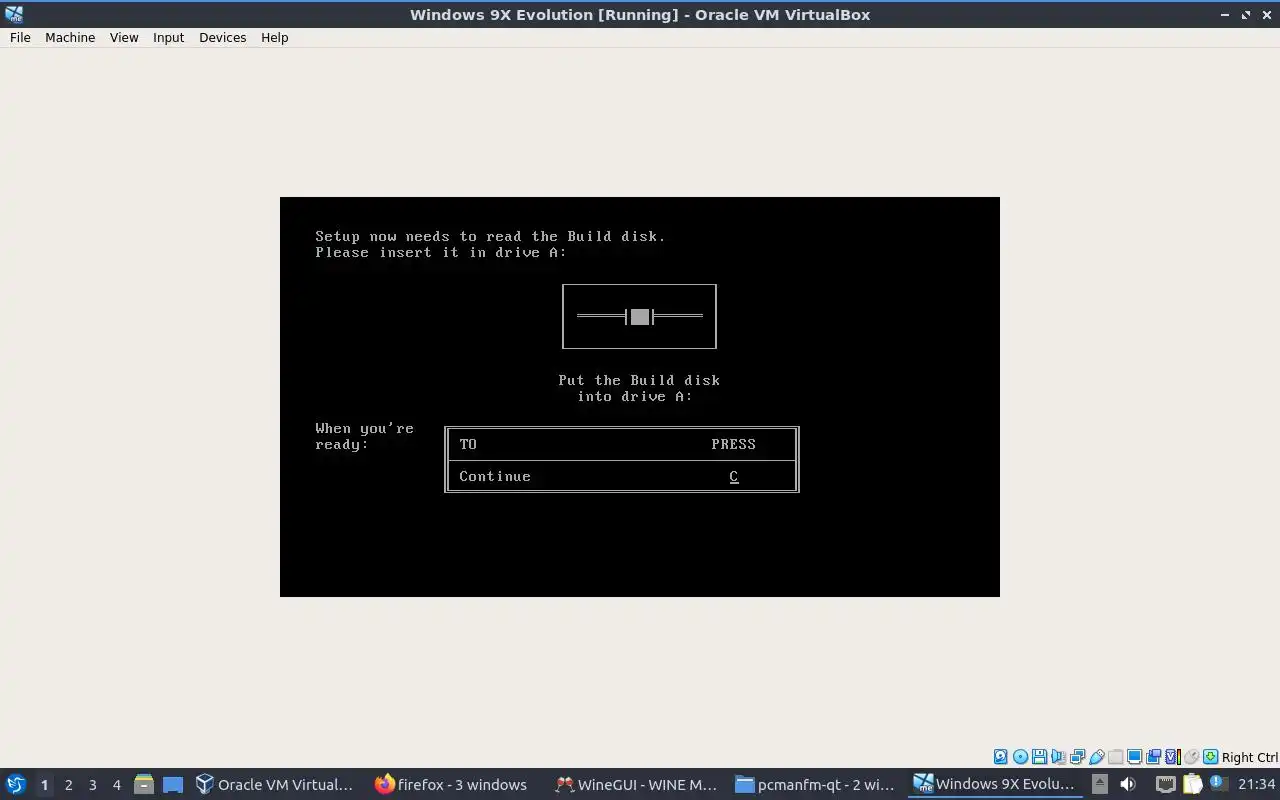Click the USB devices indicator icon

tap(1096, 757)
